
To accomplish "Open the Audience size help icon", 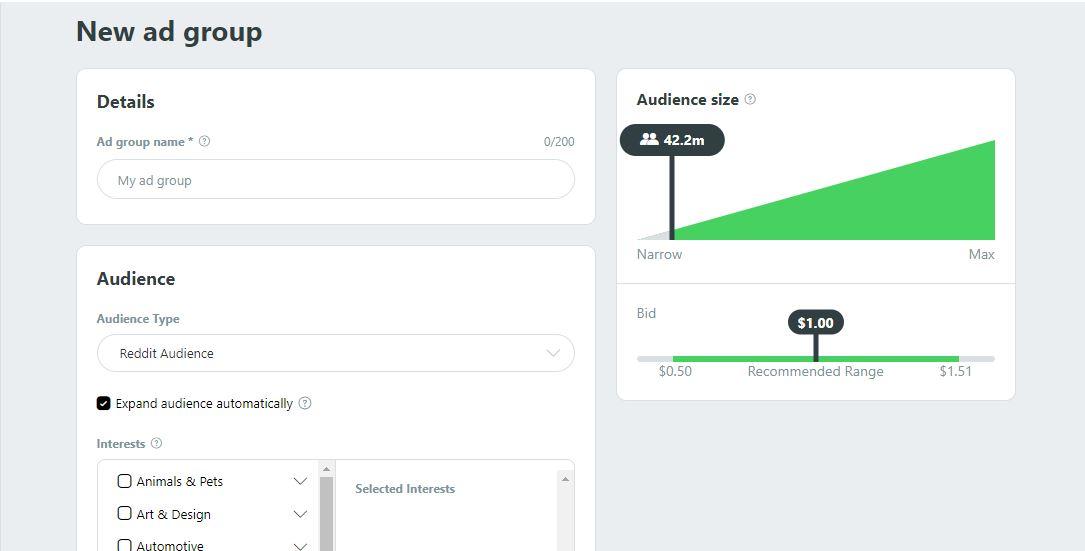I will click(750, 99).
